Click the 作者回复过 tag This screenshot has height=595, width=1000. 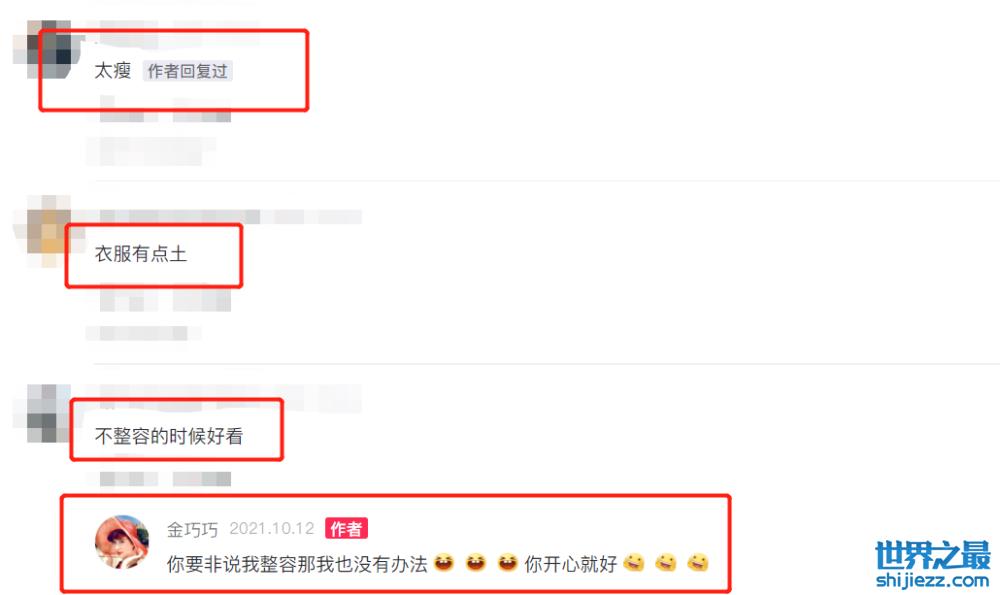(x=188, y=71)
